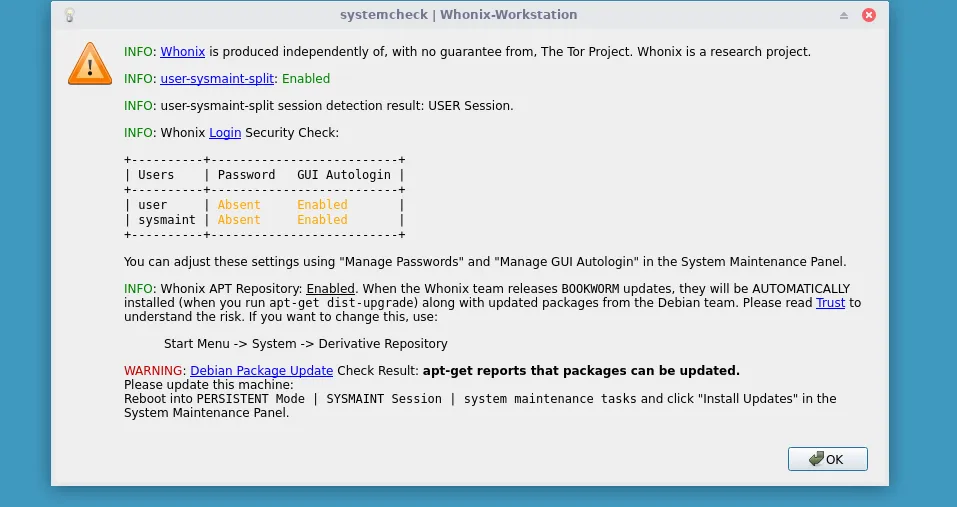Screen dimensions: 957x507
Task: Click 'USER Session.' detection result text
Action: pyautogui.click(x=471, y=106)
